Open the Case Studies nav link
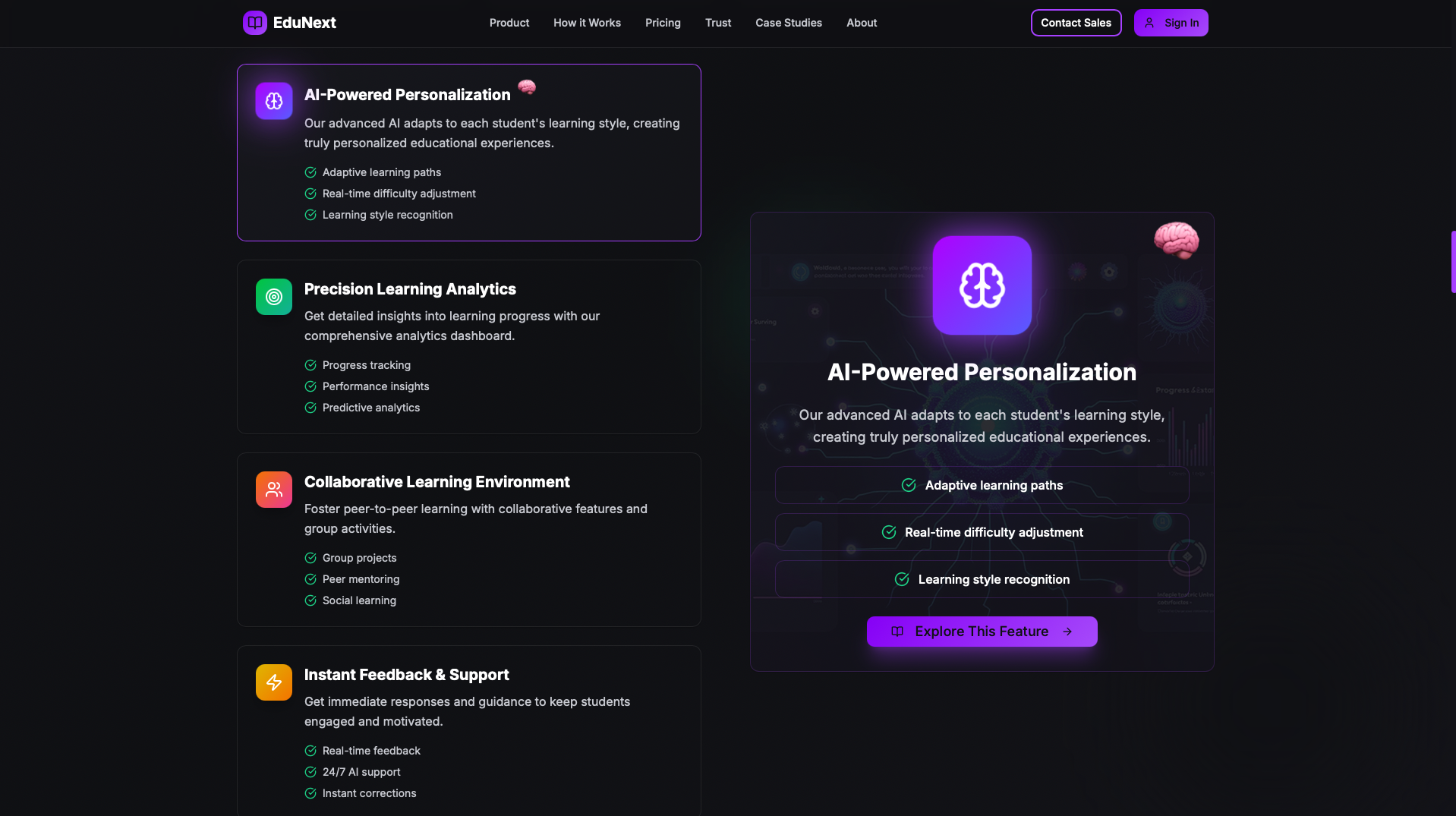Screen dimensions: 1456x816 tap(789, 23)
